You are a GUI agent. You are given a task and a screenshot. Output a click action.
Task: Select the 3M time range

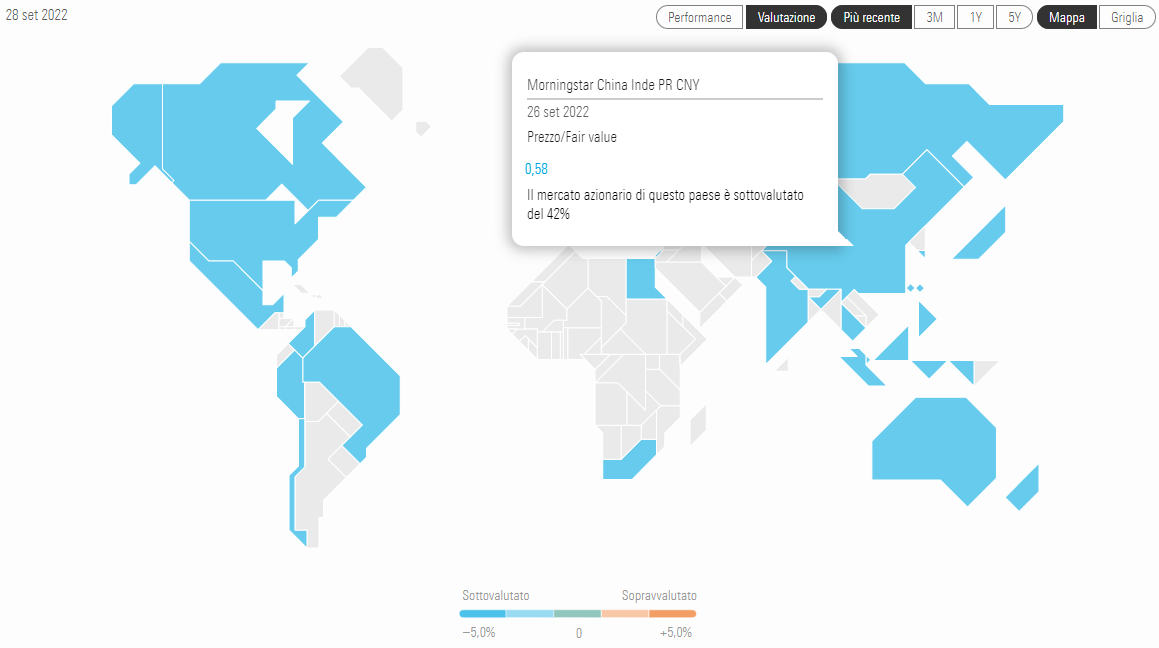click(x=934, y=17)
